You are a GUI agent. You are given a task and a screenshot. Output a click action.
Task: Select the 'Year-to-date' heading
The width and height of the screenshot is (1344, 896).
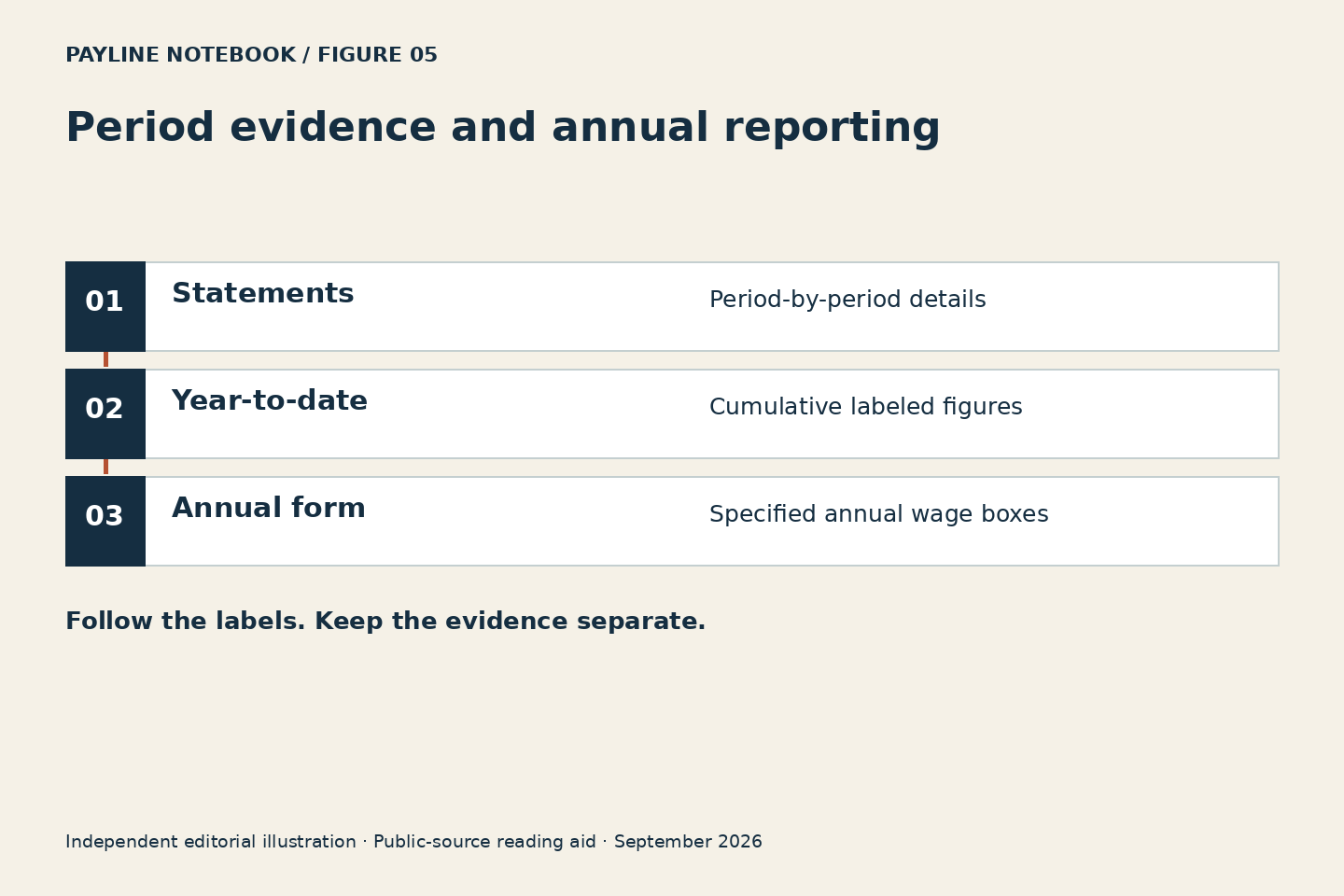270,401
